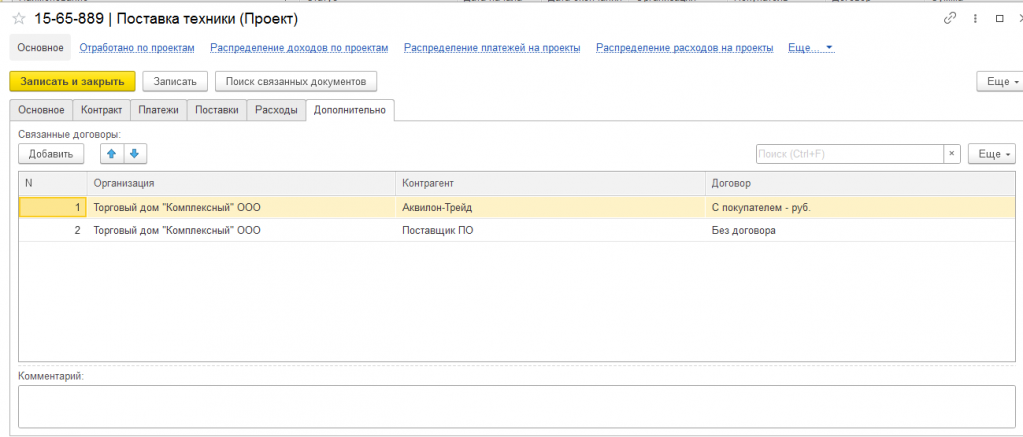Copy link using the chain icon
This screenshot has width=1023, height=437.
click(950, 19)
